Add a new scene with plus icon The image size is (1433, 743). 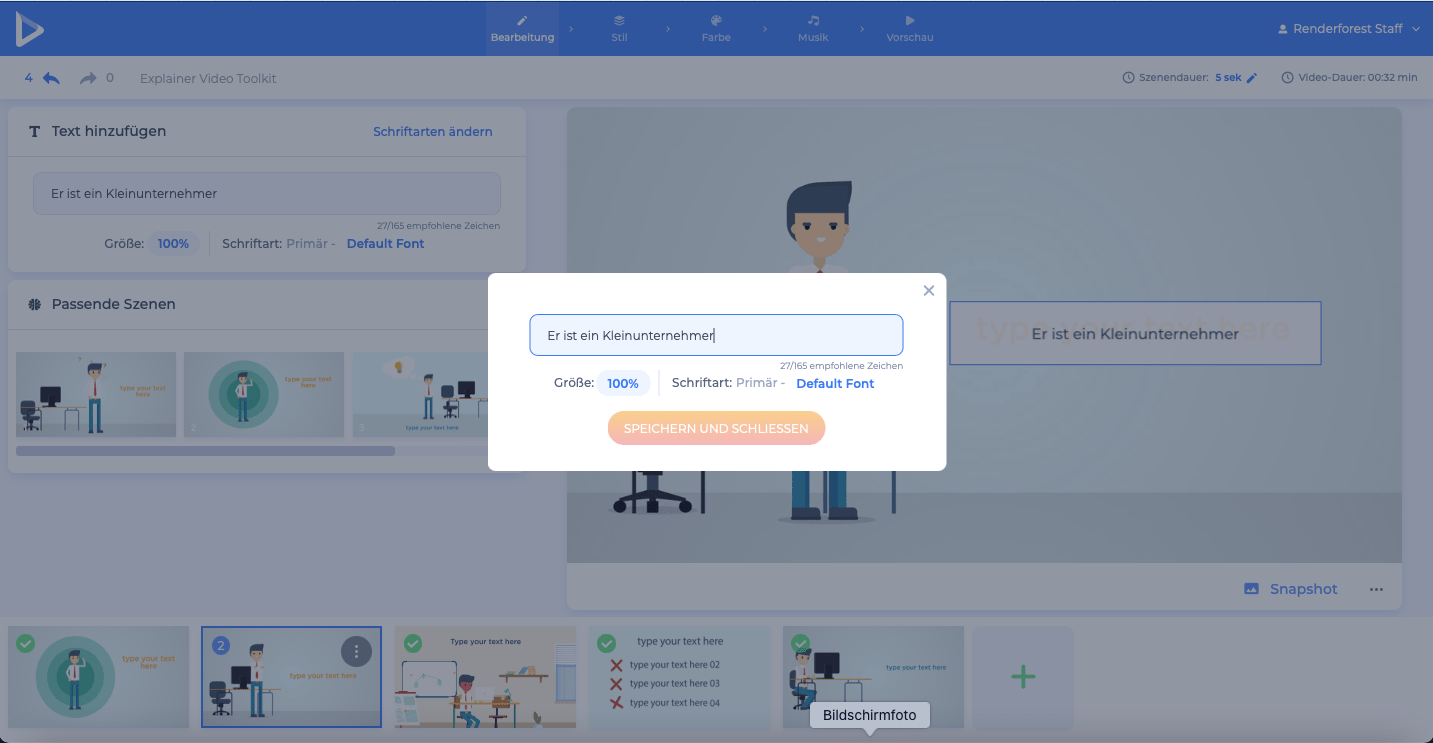pos(1022,677)
